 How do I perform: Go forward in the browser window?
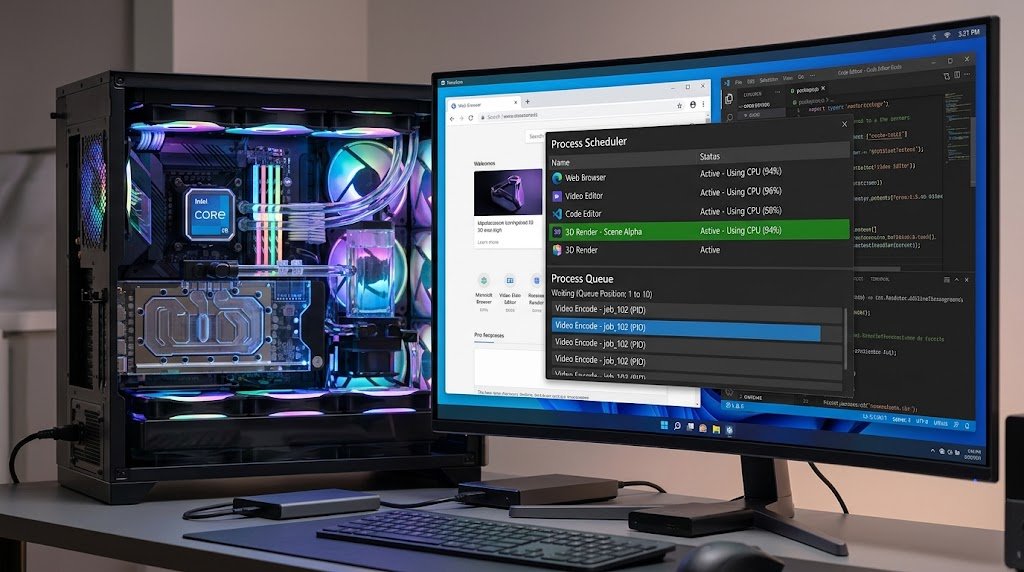(462, 118)
